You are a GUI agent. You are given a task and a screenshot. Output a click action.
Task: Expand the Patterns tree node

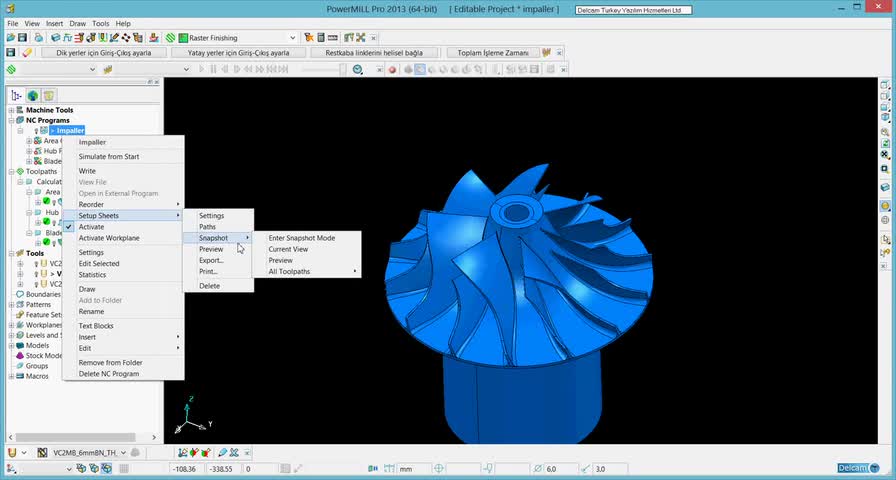pos(11,305)
